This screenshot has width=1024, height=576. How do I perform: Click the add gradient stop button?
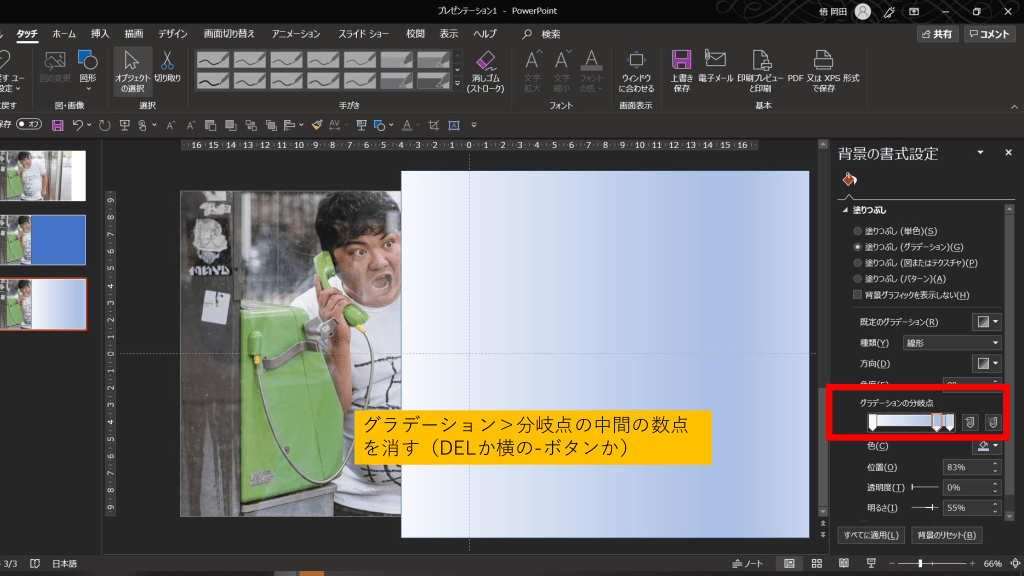coord(970,423)
